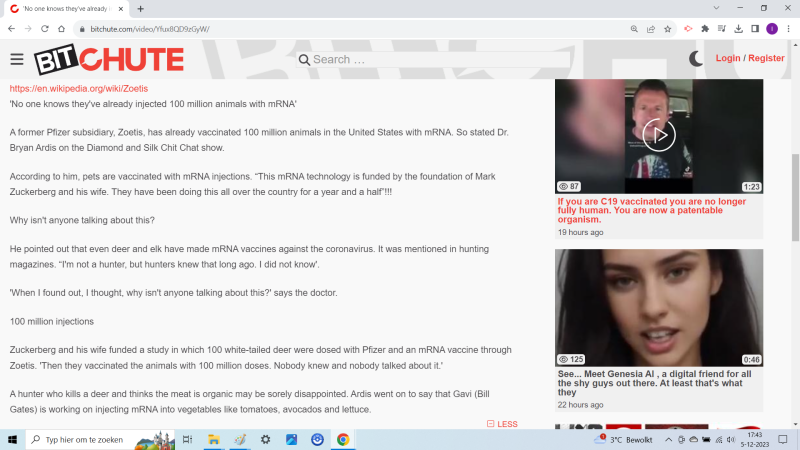Reload the current page
Screen dimensions: 800x450
(x=45, y=29)
